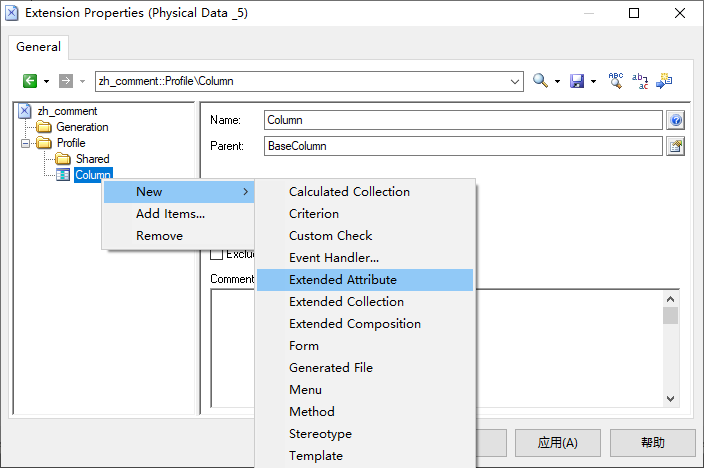
Task: Select Event Handler... menu entry
Action: (365, 258)
